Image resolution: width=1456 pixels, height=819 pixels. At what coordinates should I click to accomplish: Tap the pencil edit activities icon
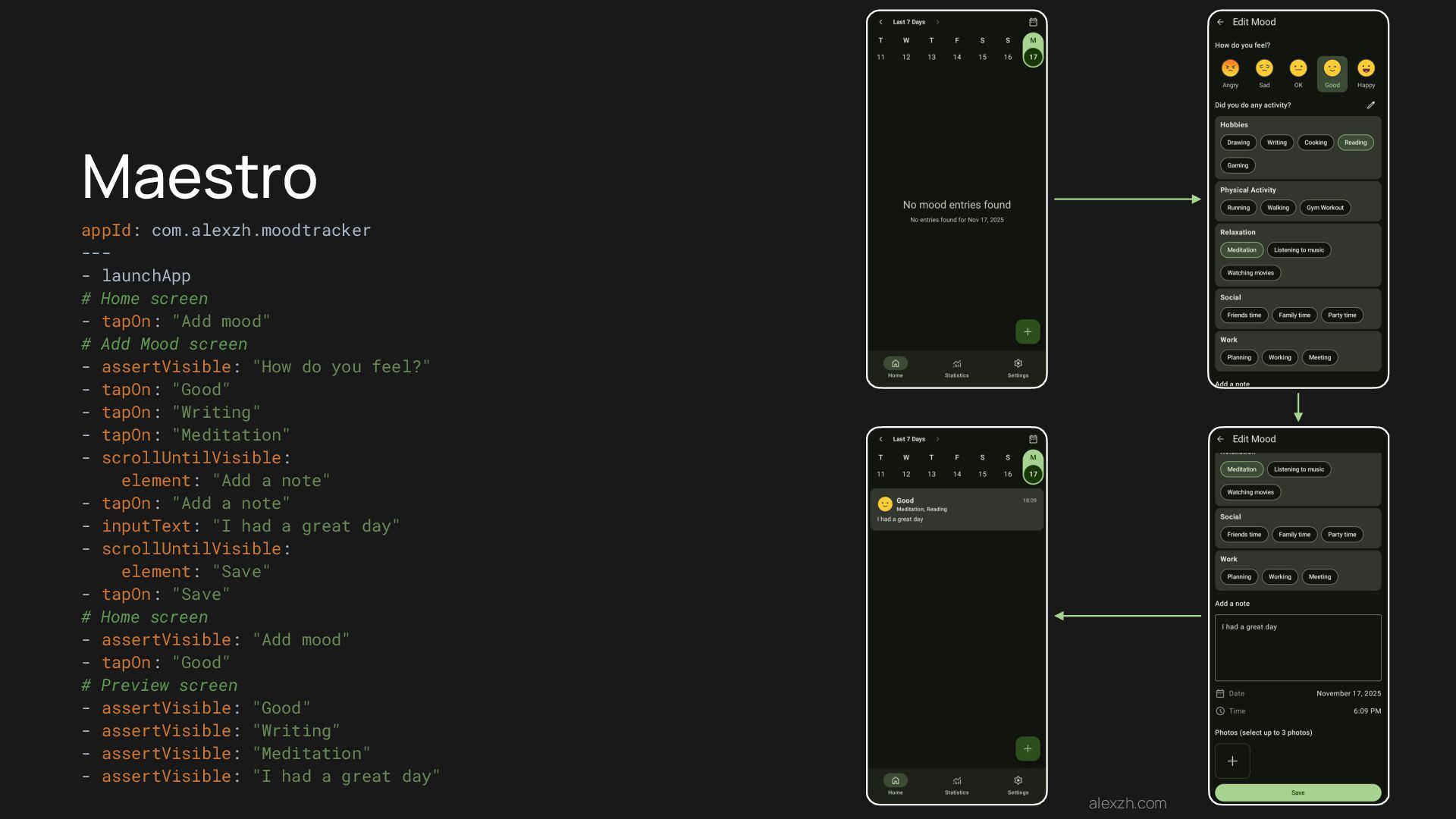(x=1370, y=105)
